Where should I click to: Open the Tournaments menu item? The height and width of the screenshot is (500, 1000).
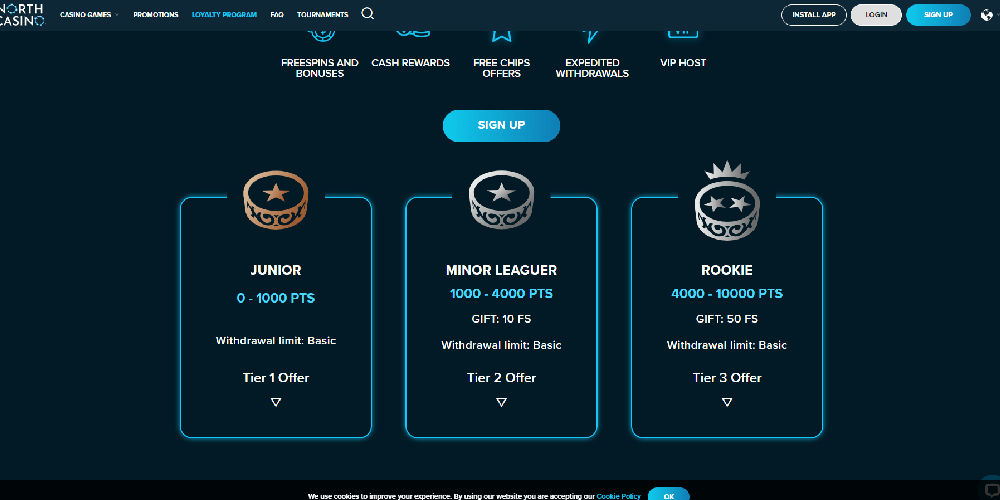coord(322,15)
